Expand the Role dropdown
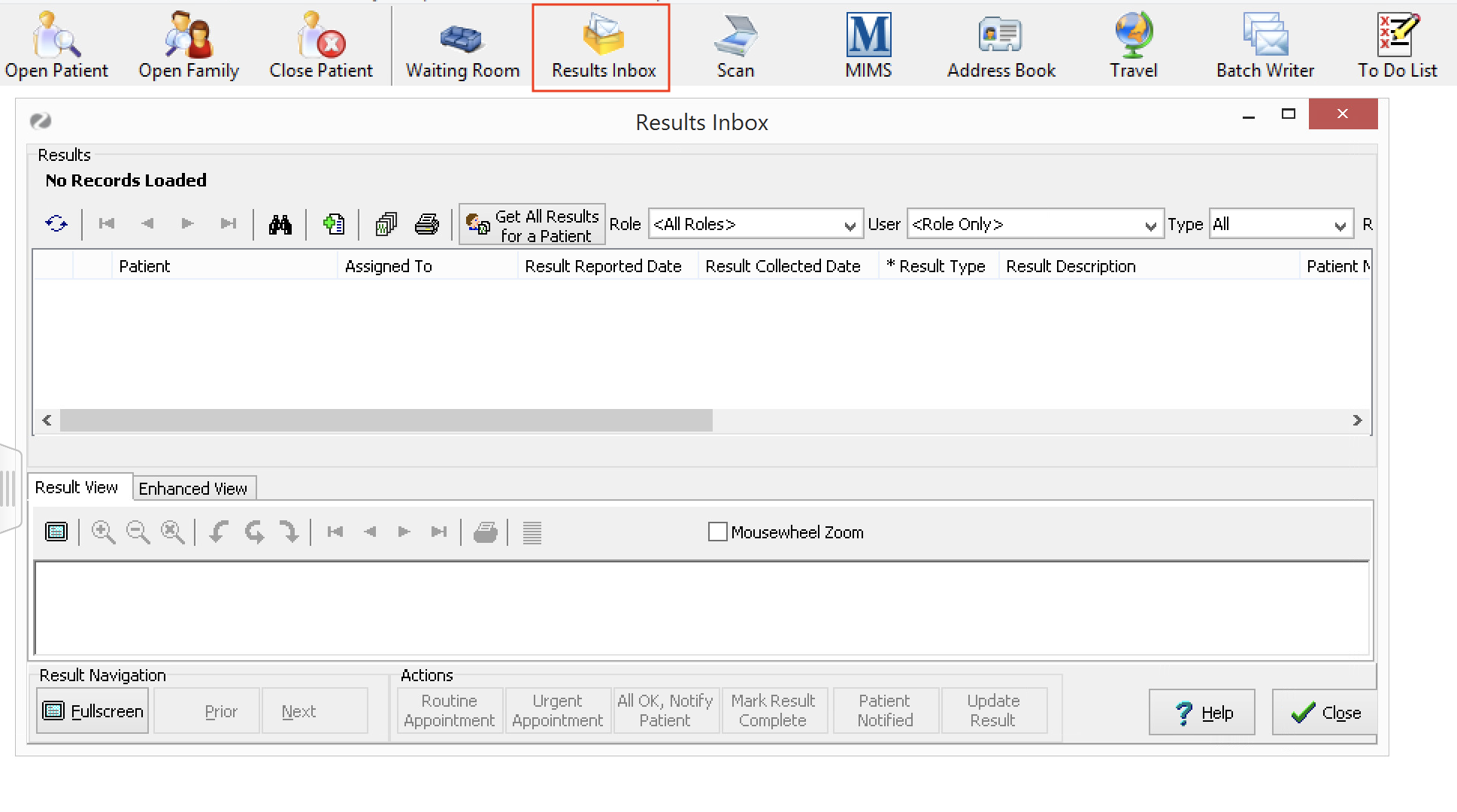 850,225
